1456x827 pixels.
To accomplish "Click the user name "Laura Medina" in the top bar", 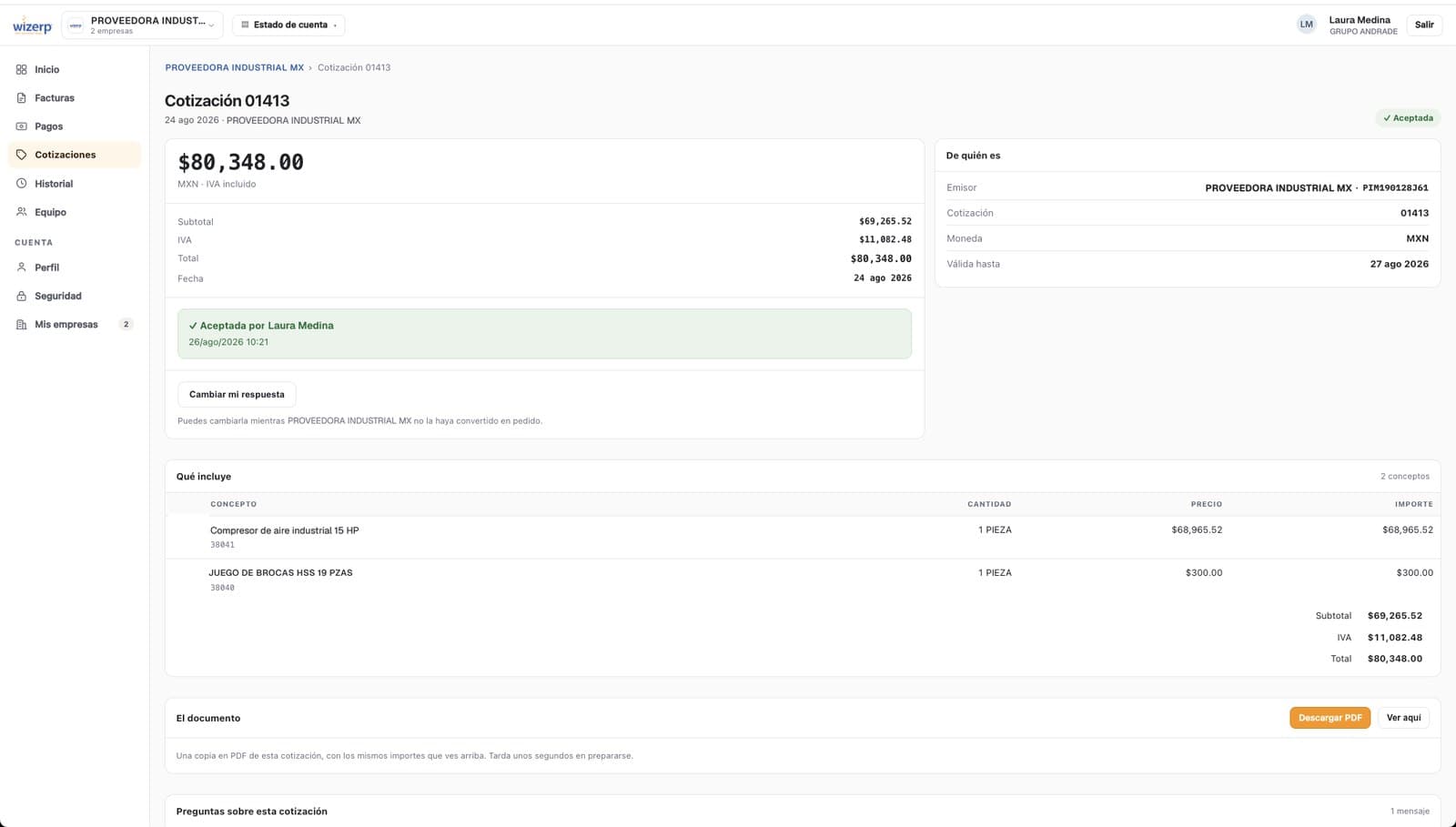I will pos(1360,20).
